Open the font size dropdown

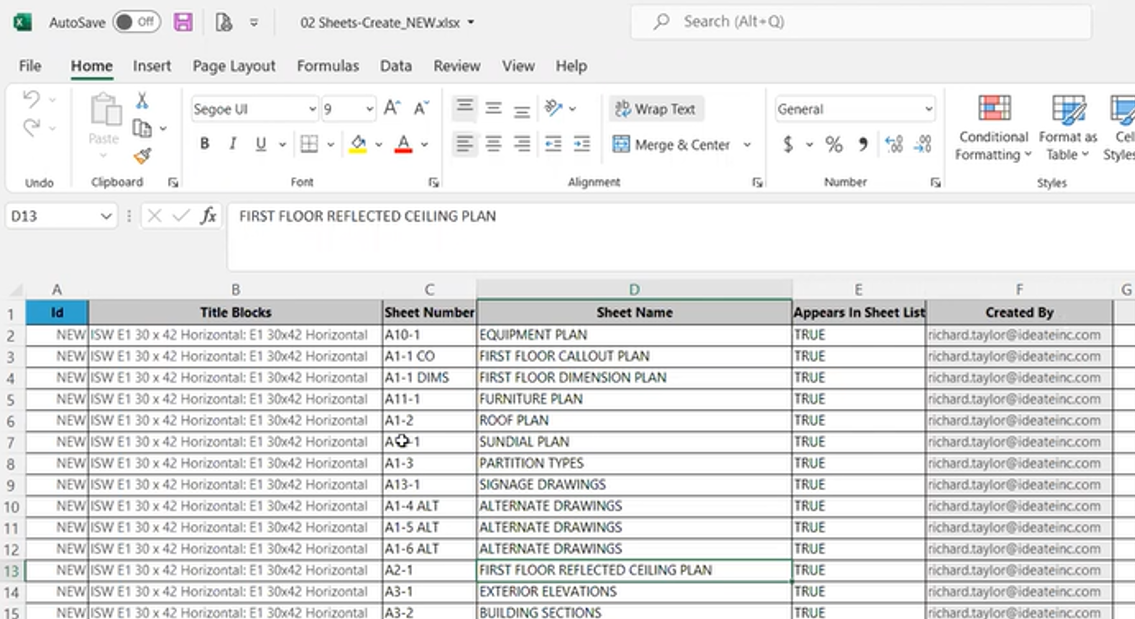(369, 109)
